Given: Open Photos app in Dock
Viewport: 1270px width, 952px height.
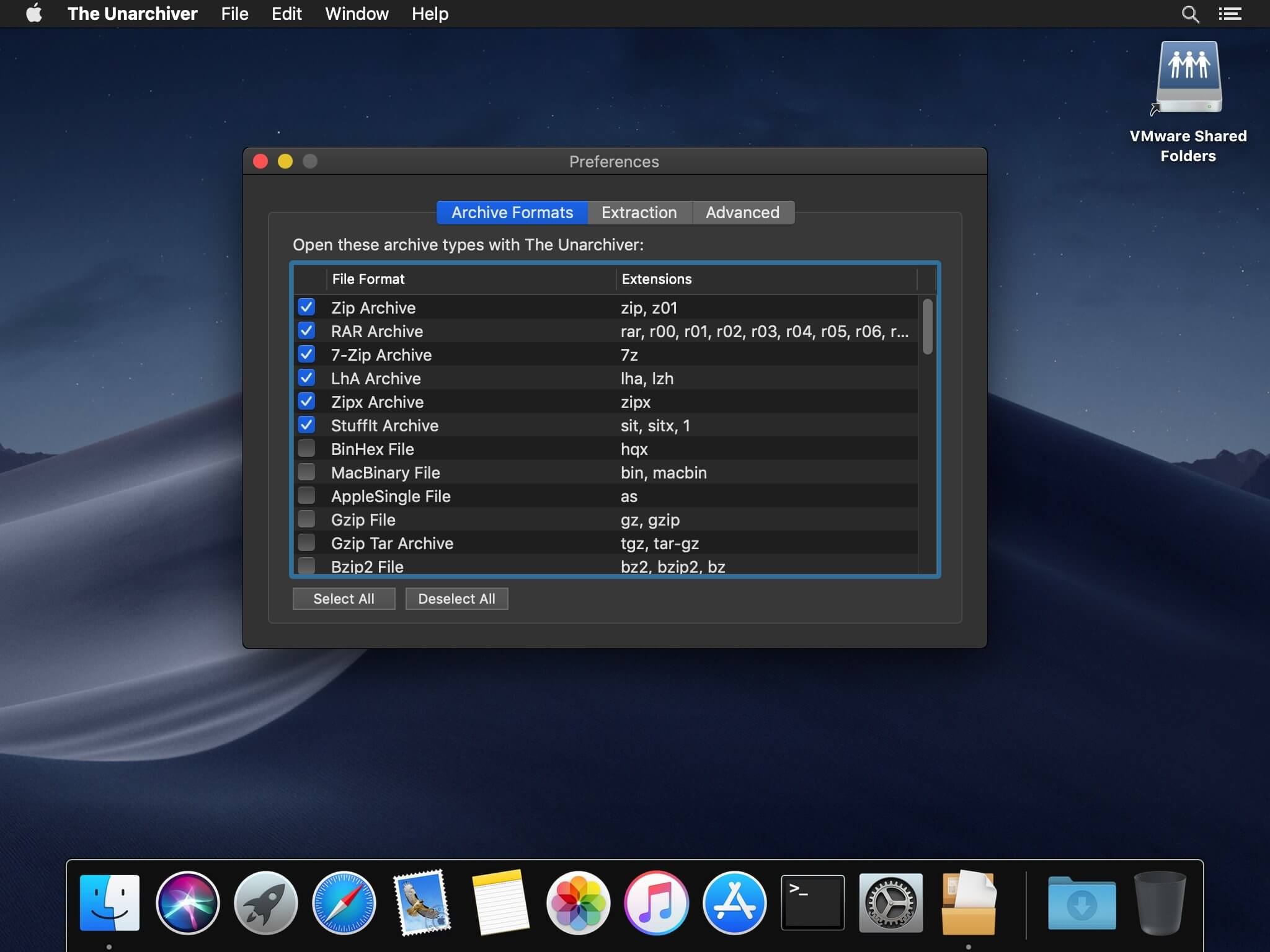Looking at the screenshot, I should pyautogui.click(x=578, y=902).
